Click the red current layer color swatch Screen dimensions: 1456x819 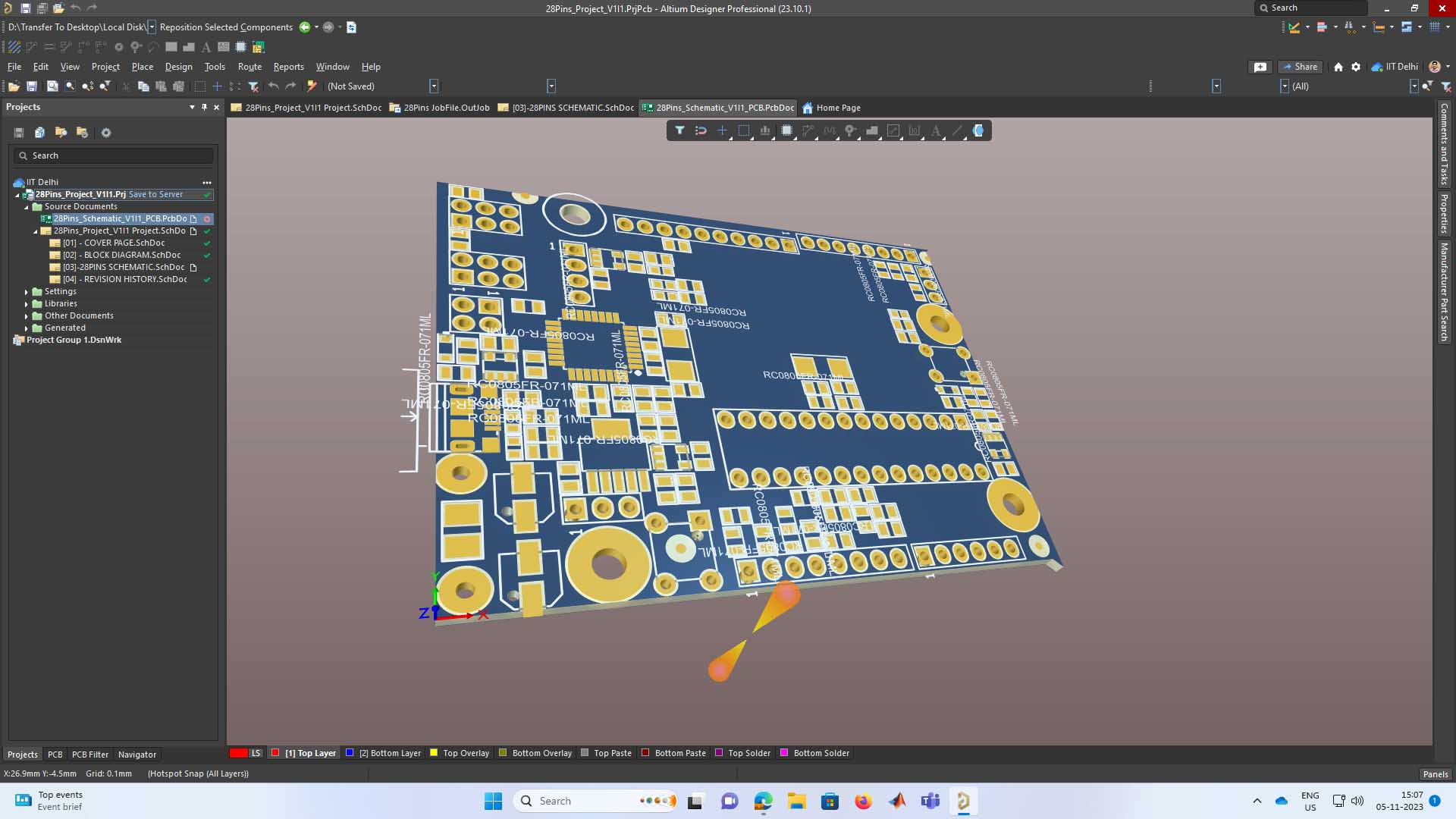click(x=238, y=753)
